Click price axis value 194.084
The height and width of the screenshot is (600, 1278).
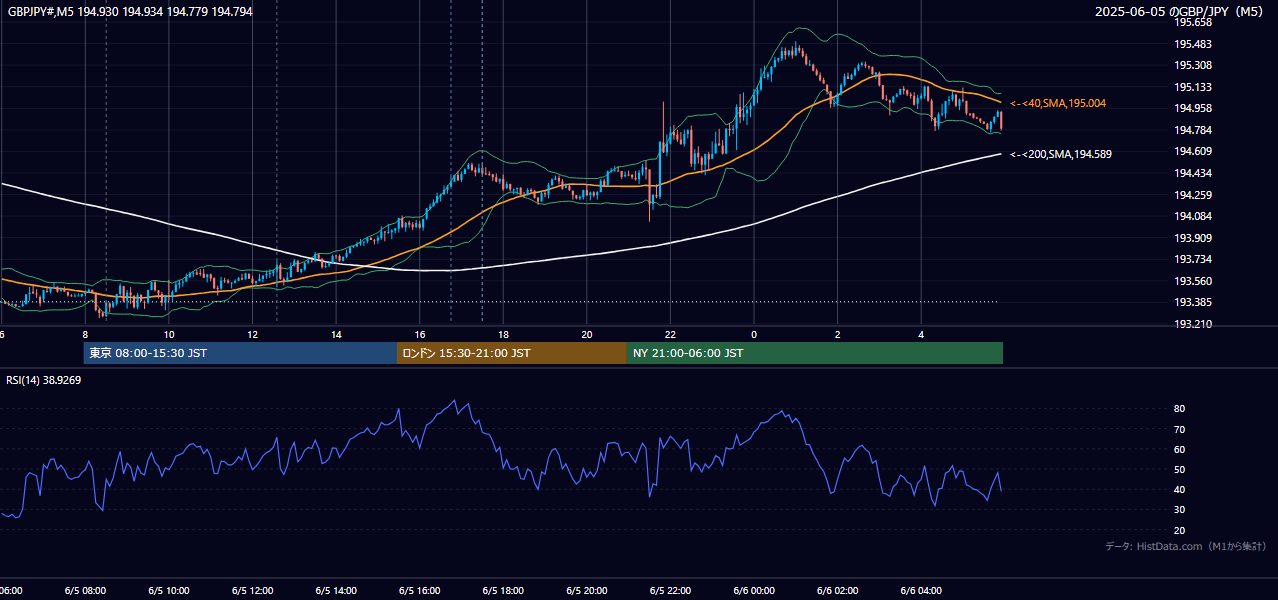[1193, 216]
